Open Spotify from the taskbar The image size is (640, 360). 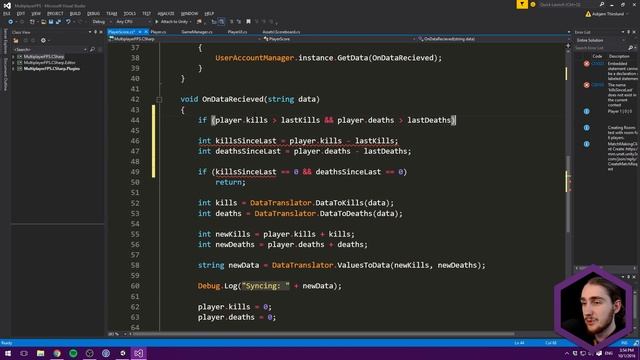click(x=73, y=353)
